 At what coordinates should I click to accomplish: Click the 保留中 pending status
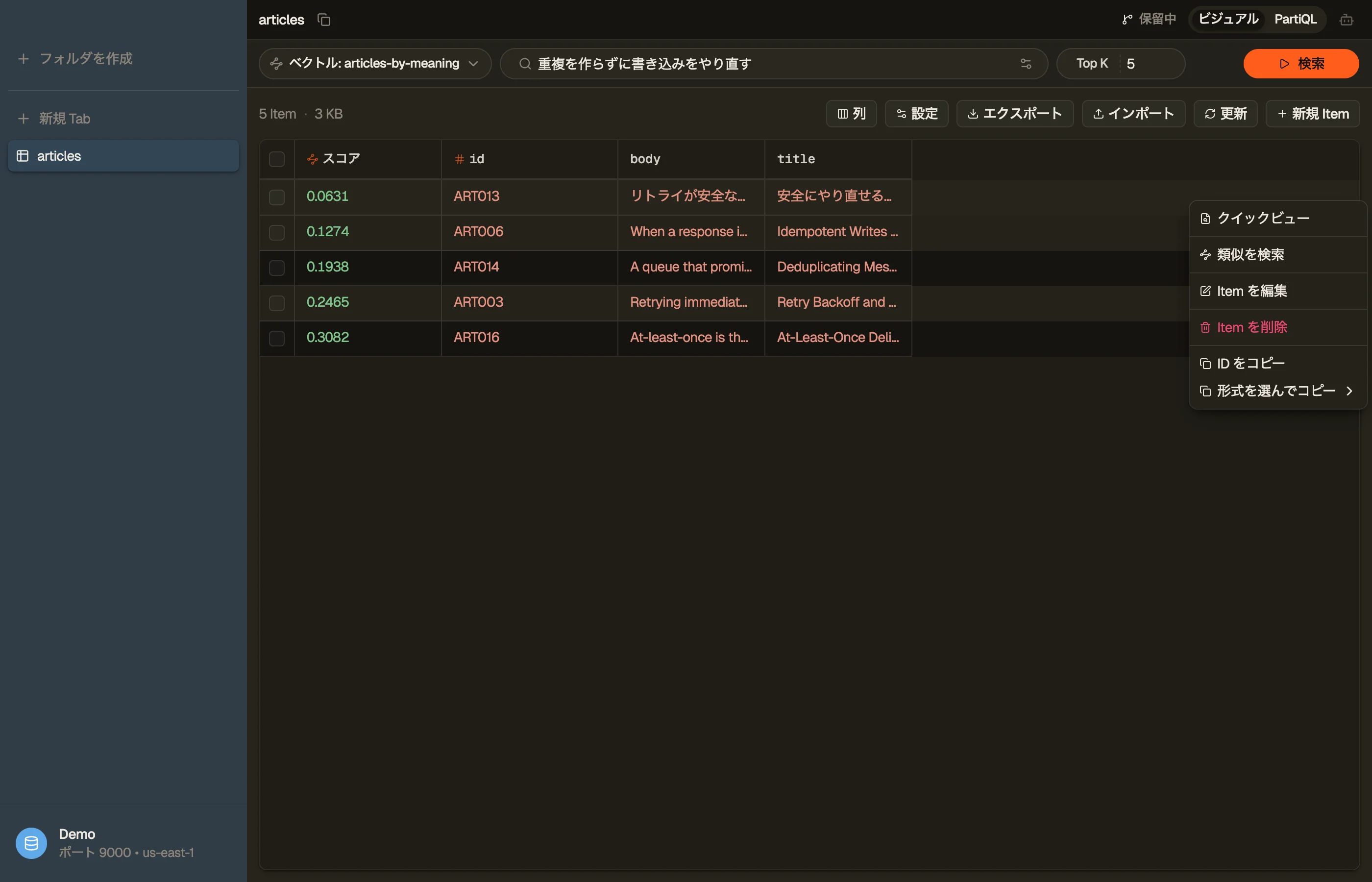pyautogui.click(x=1149, y=20)
